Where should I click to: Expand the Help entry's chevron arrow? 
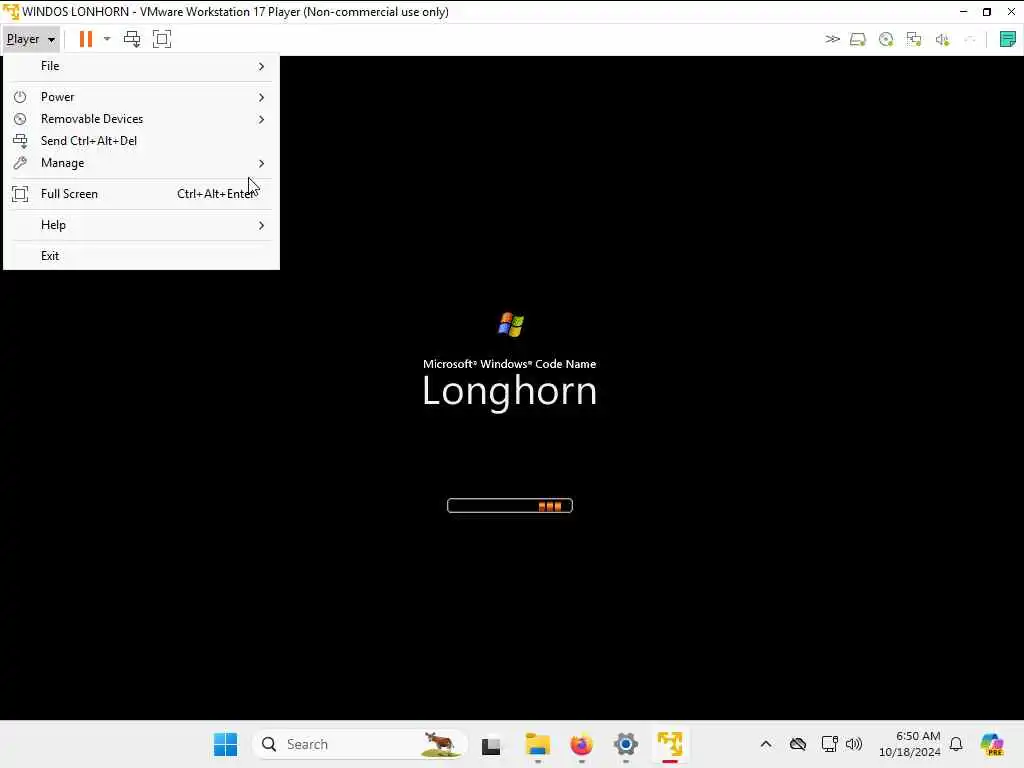pos(261,225)
